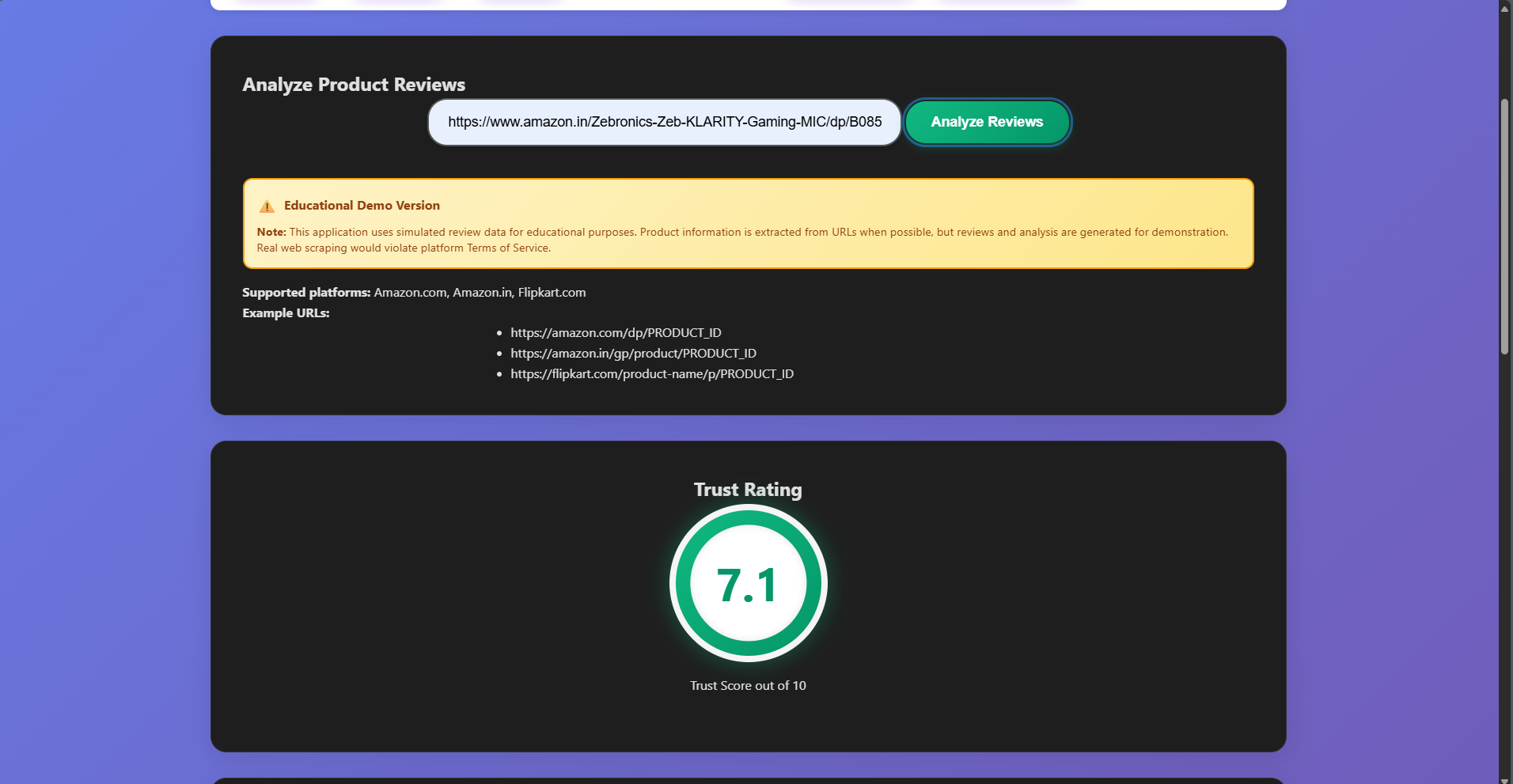Click the 7.1 trust score circle
This screenshot has height=784, width=1513.
coord(747,583)
